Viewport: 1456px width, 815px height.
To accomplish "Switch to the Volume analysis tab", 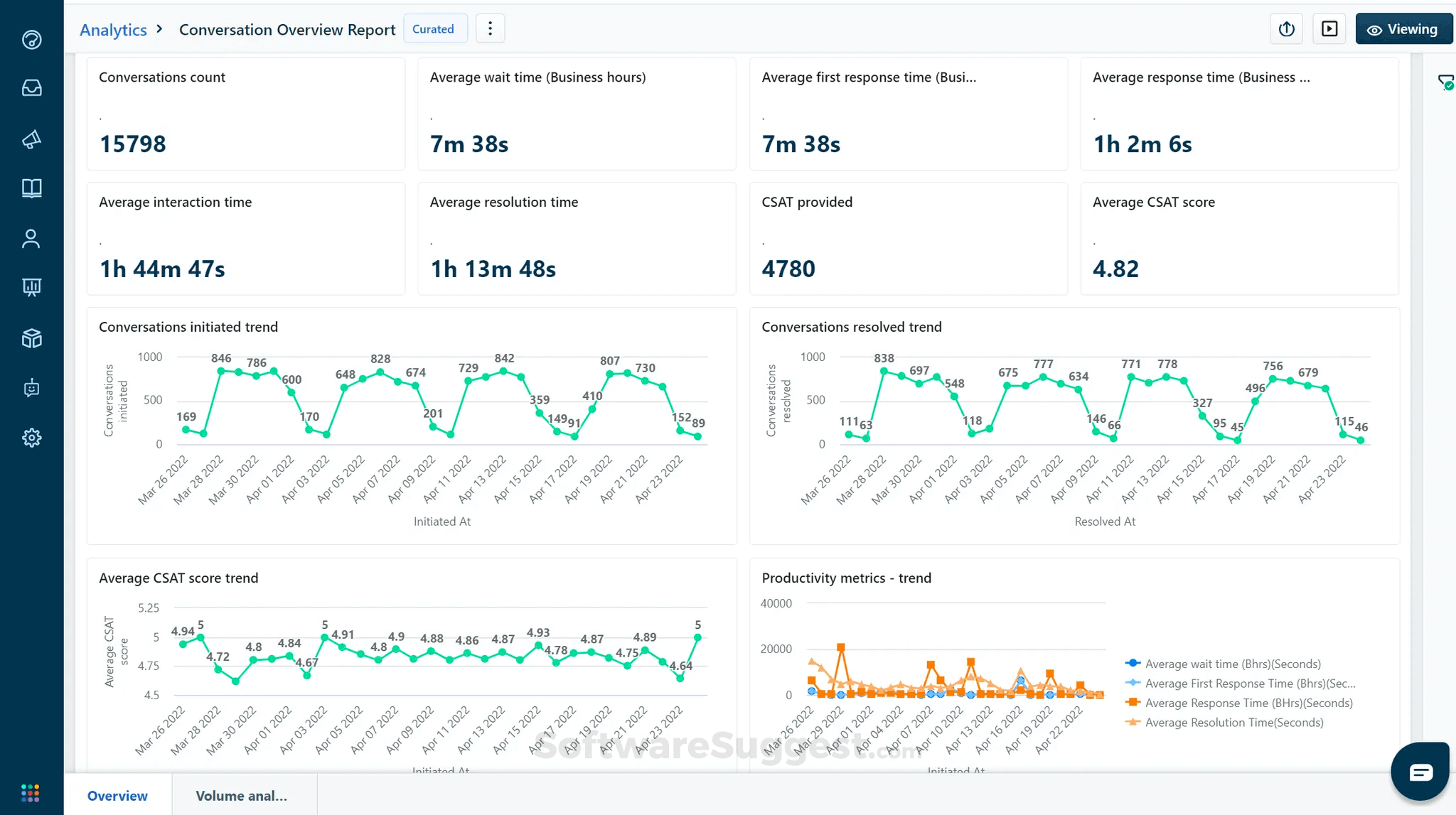I will pyautogui.click(x=242, y=796).
